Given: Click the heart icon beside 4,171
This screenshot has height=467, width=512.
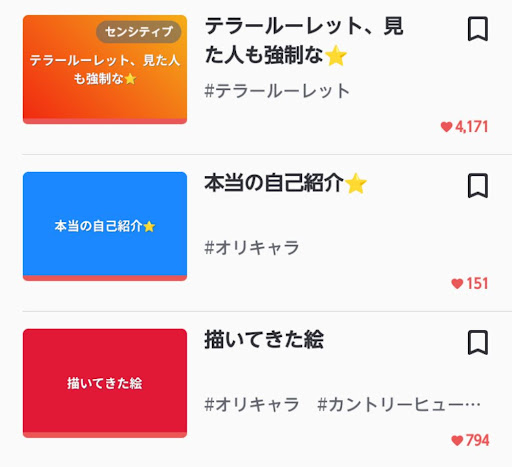Looking at the screenshot, I should [446, 127].
